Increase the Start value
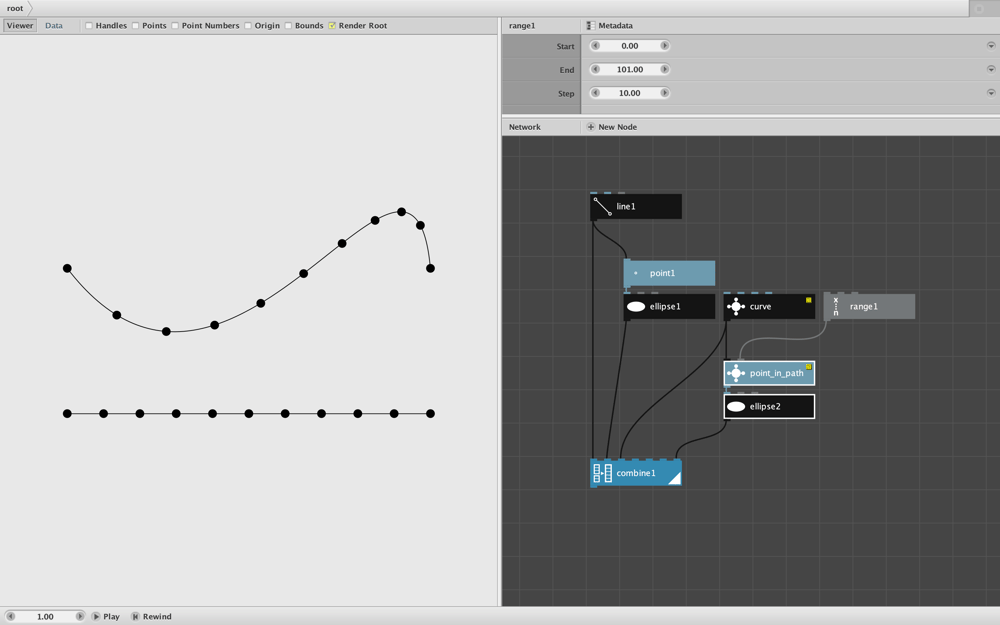The image size is (1000, 625). coord(664,46)
